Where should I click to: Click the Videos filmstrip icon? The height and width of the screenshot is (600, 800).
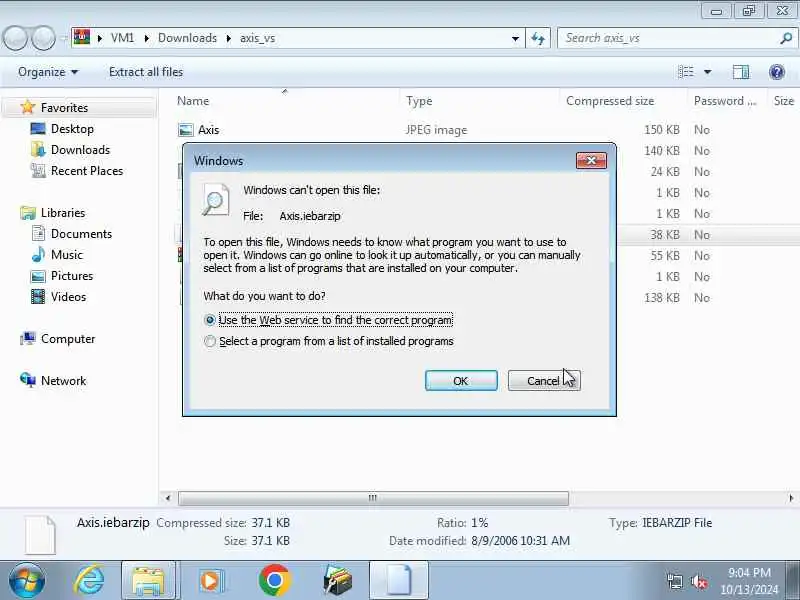pyautogui.click(x=38, y=296)
